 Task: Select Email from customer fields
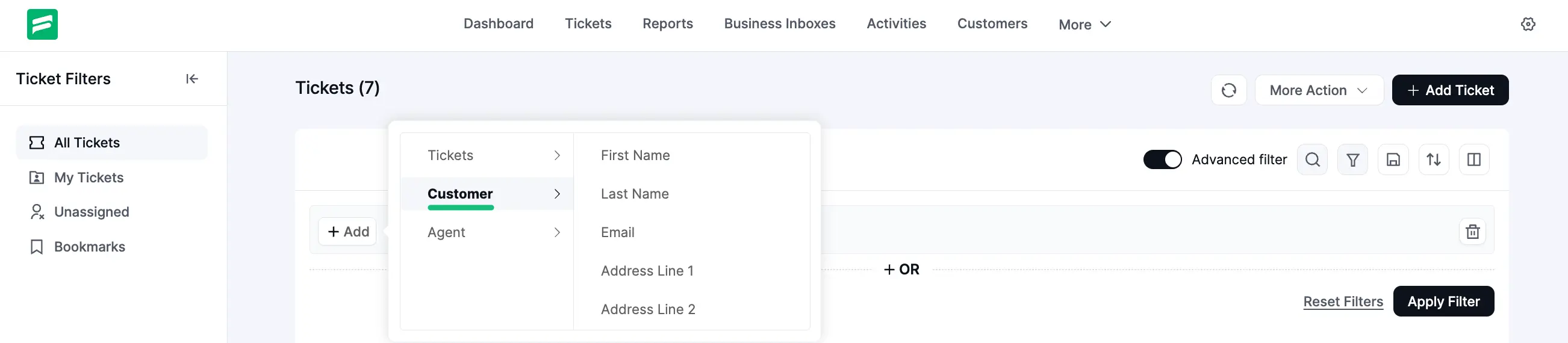(x=617, y=232)
